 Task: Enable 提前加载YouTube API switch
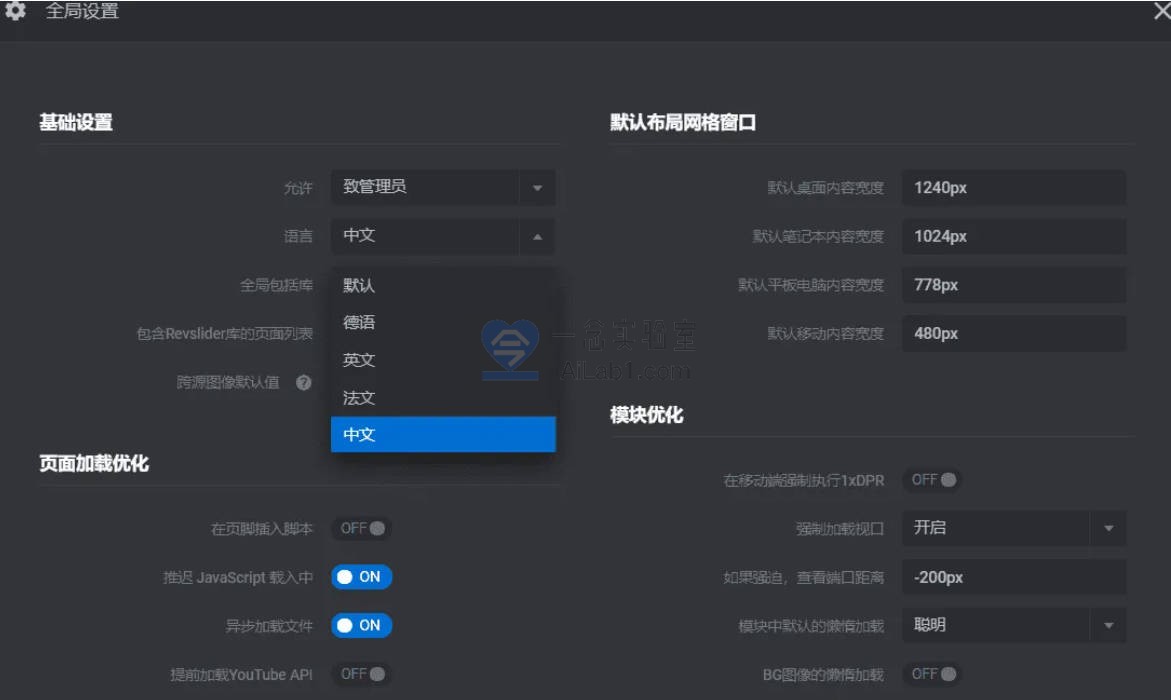pyautogui.click(x=362, y=674)
